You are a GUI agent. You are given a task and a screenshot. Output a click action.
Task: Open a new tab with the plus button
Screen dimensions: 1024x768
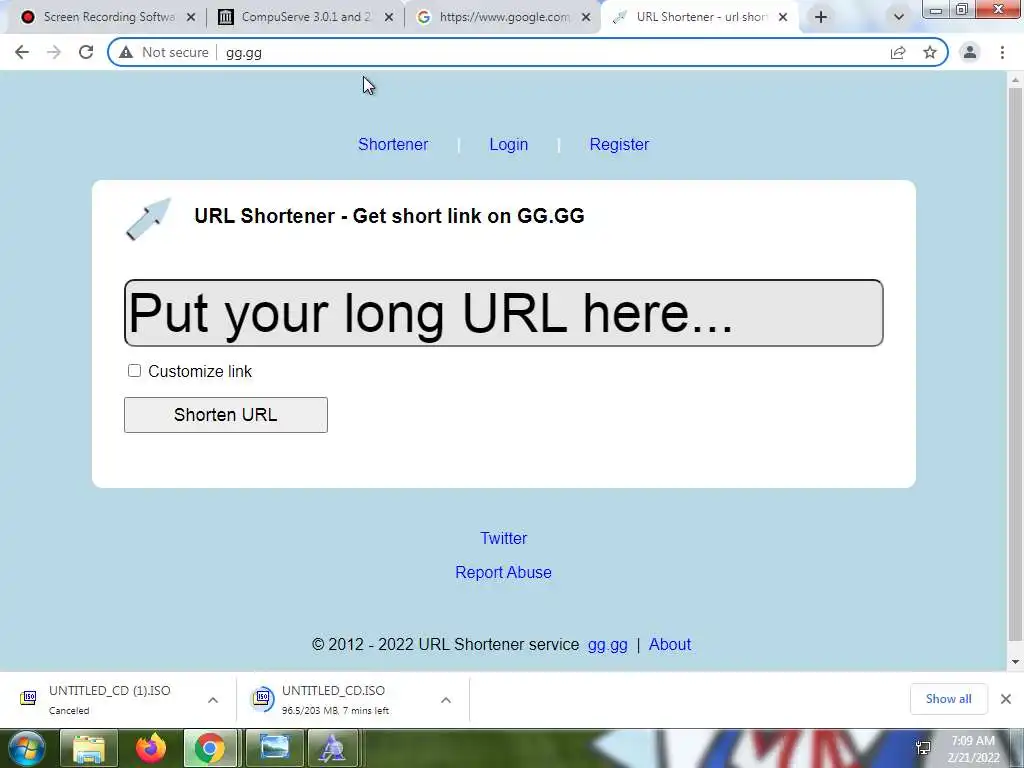(821, 17)
